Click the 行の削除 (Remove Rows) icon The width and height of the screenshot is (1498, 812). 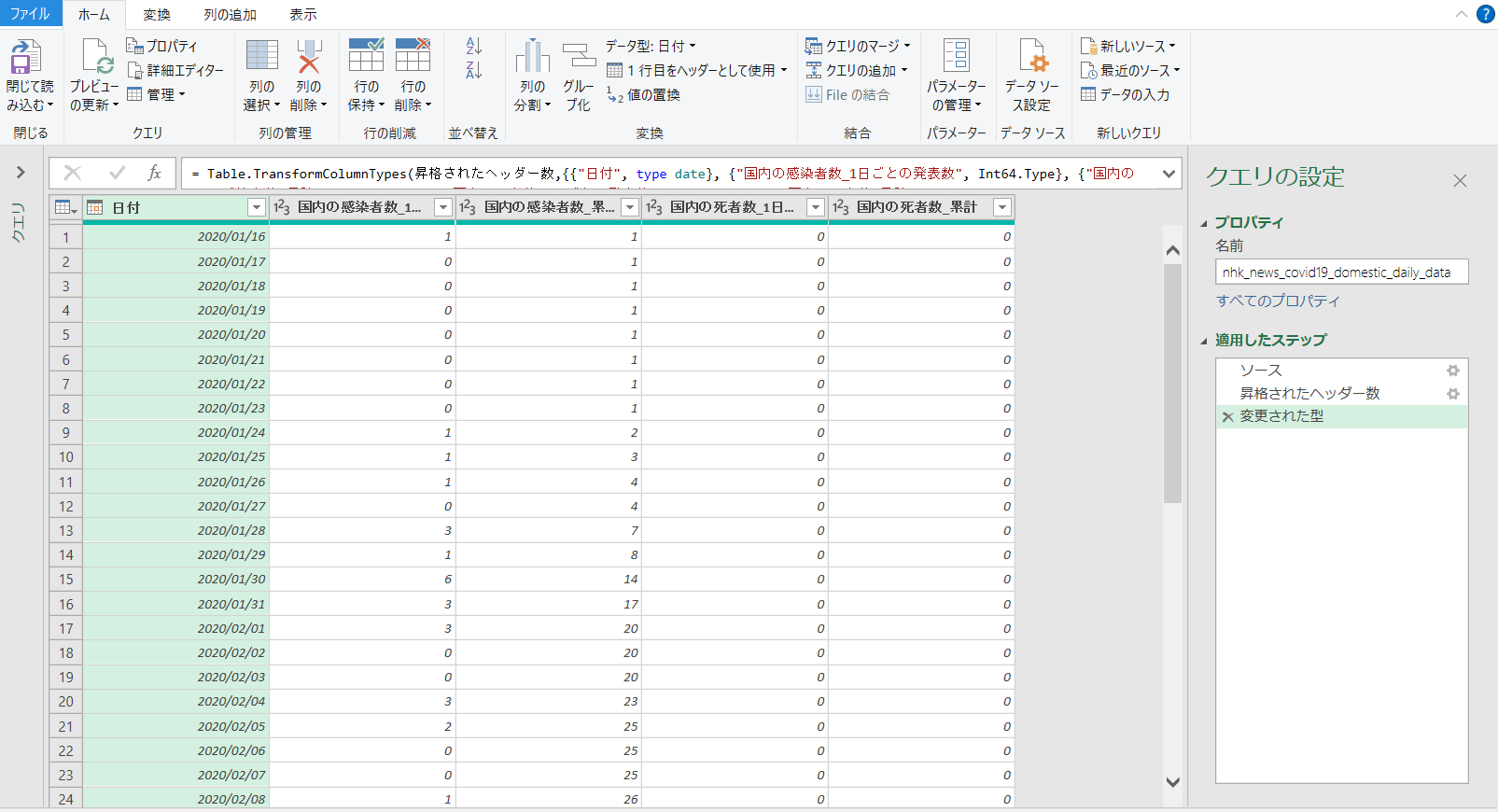pos(413,55)
